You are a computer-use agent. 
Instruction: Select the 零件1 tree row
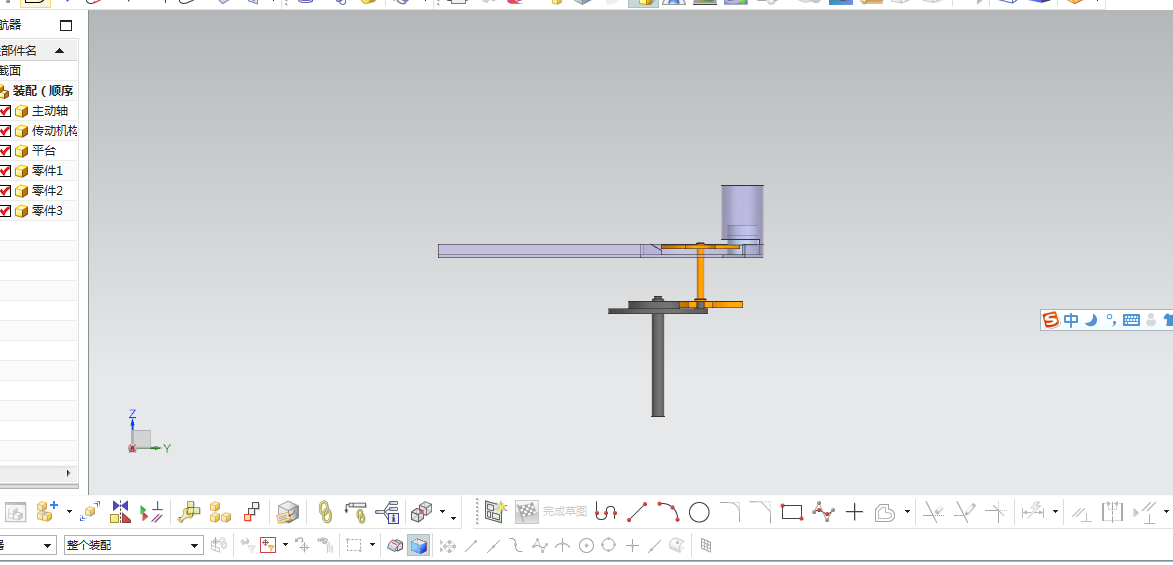pyautogui.click(x=39, y=171)
